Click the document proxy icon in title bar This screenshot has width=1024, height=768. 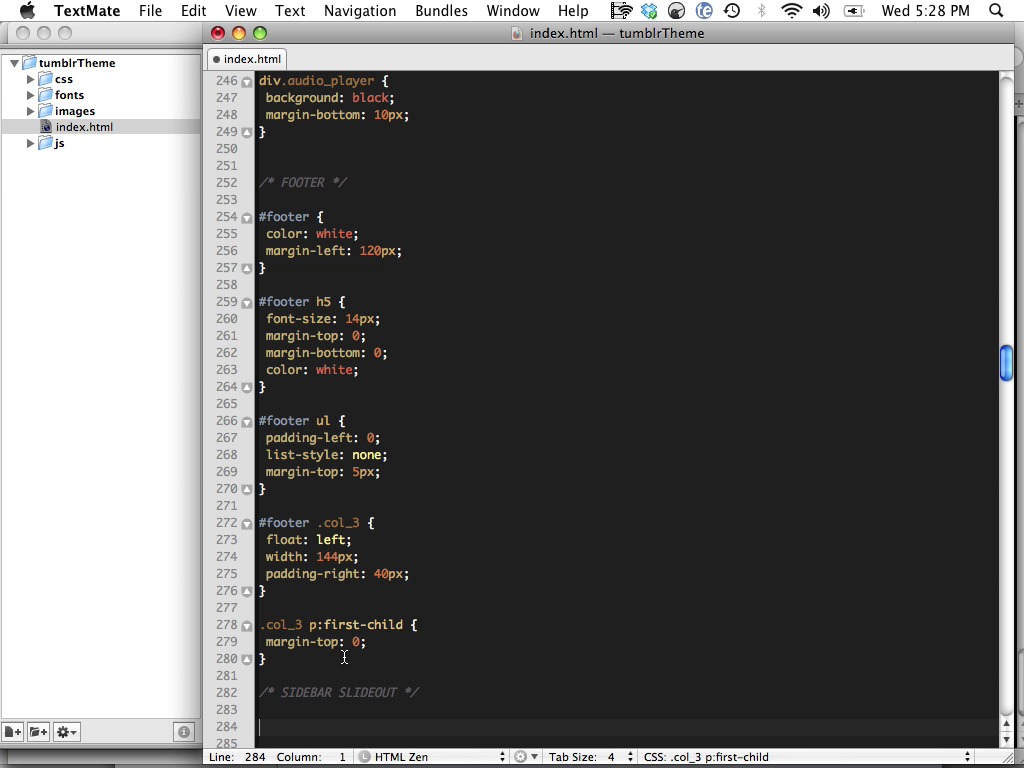click(x=517, y=33)
